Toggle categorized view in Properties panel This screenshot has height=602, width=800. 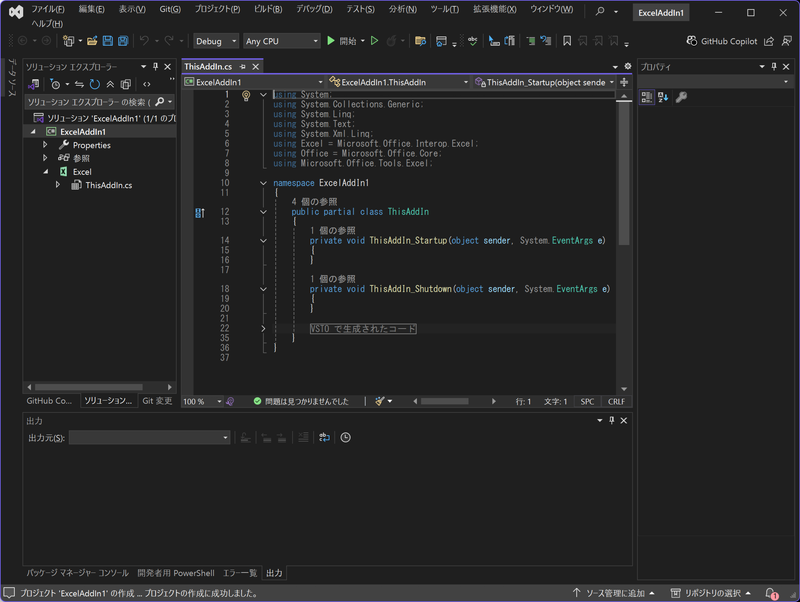[x=647, y=97]
